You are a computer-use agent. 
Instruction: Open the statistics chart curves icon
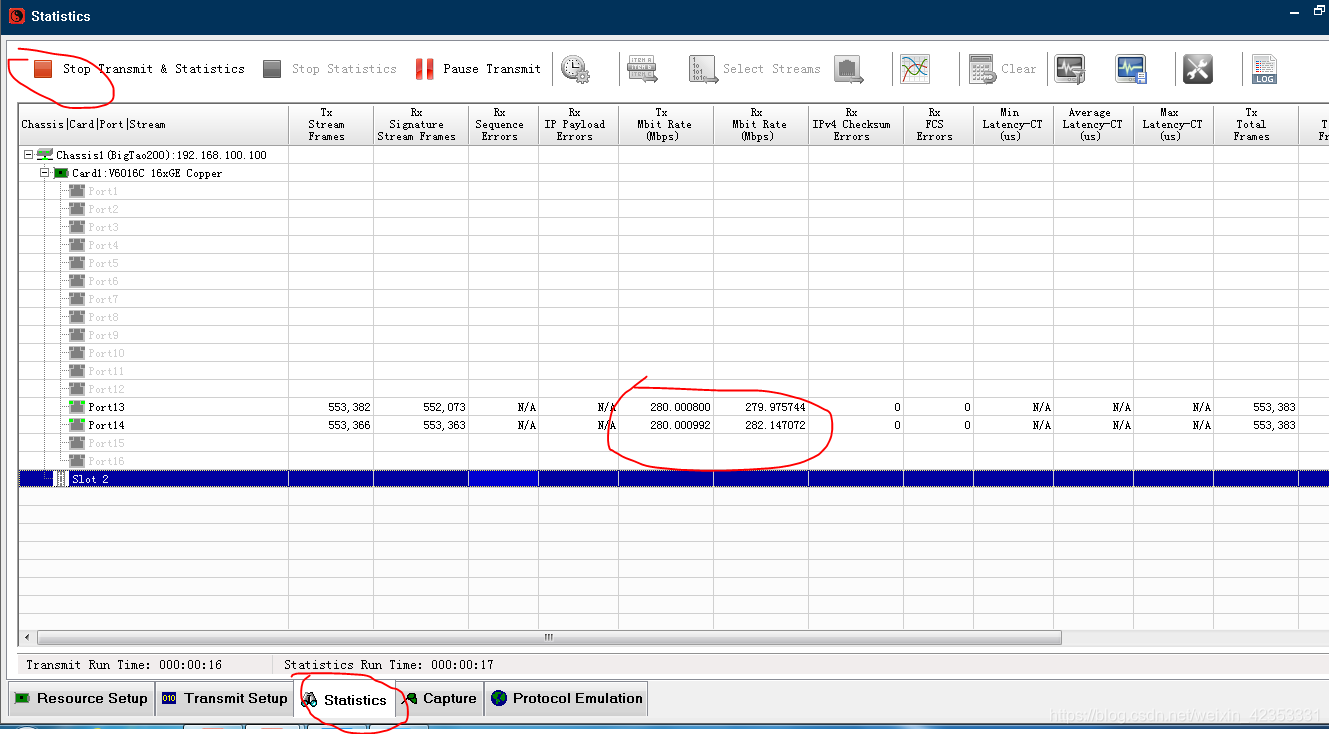point(915,69)
